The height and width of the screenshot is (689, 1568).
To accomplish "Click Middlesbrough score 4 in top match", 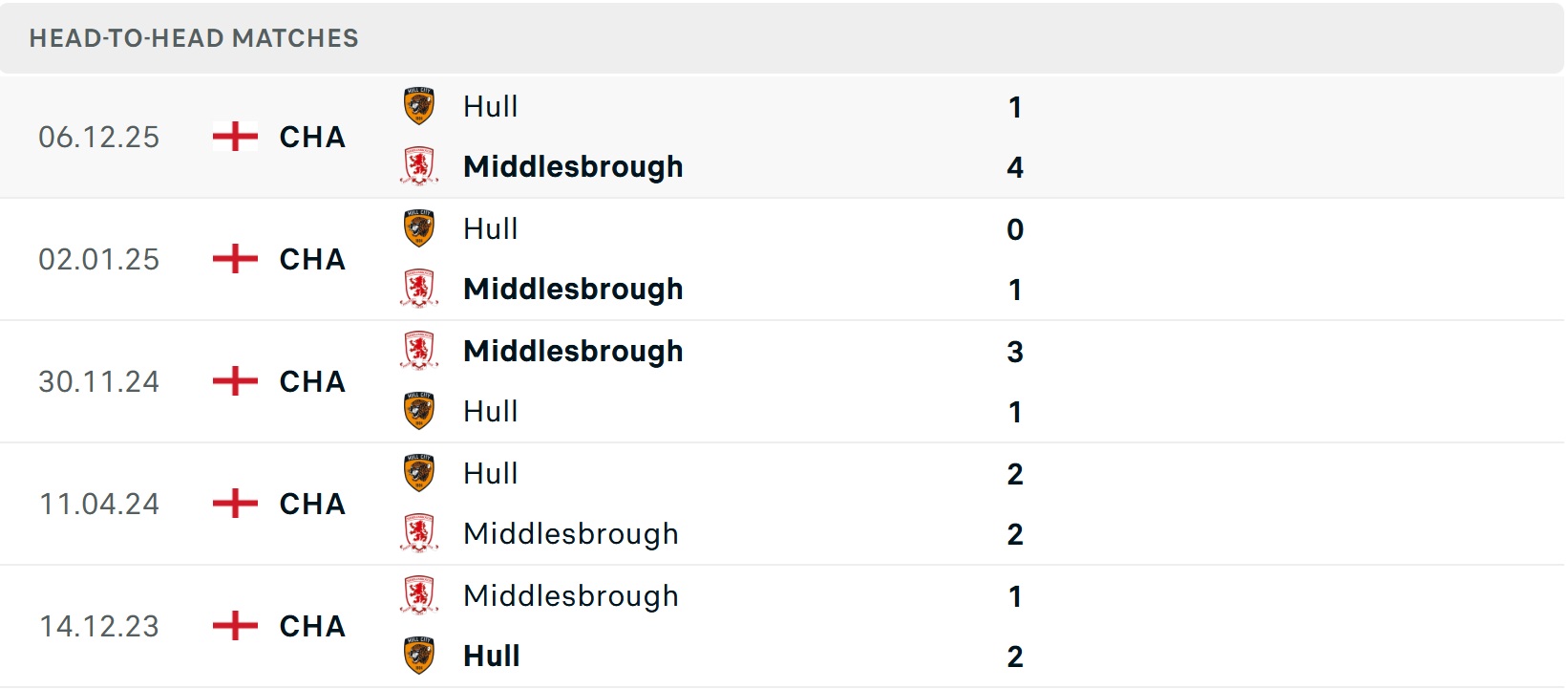I will click(1015, 167).
